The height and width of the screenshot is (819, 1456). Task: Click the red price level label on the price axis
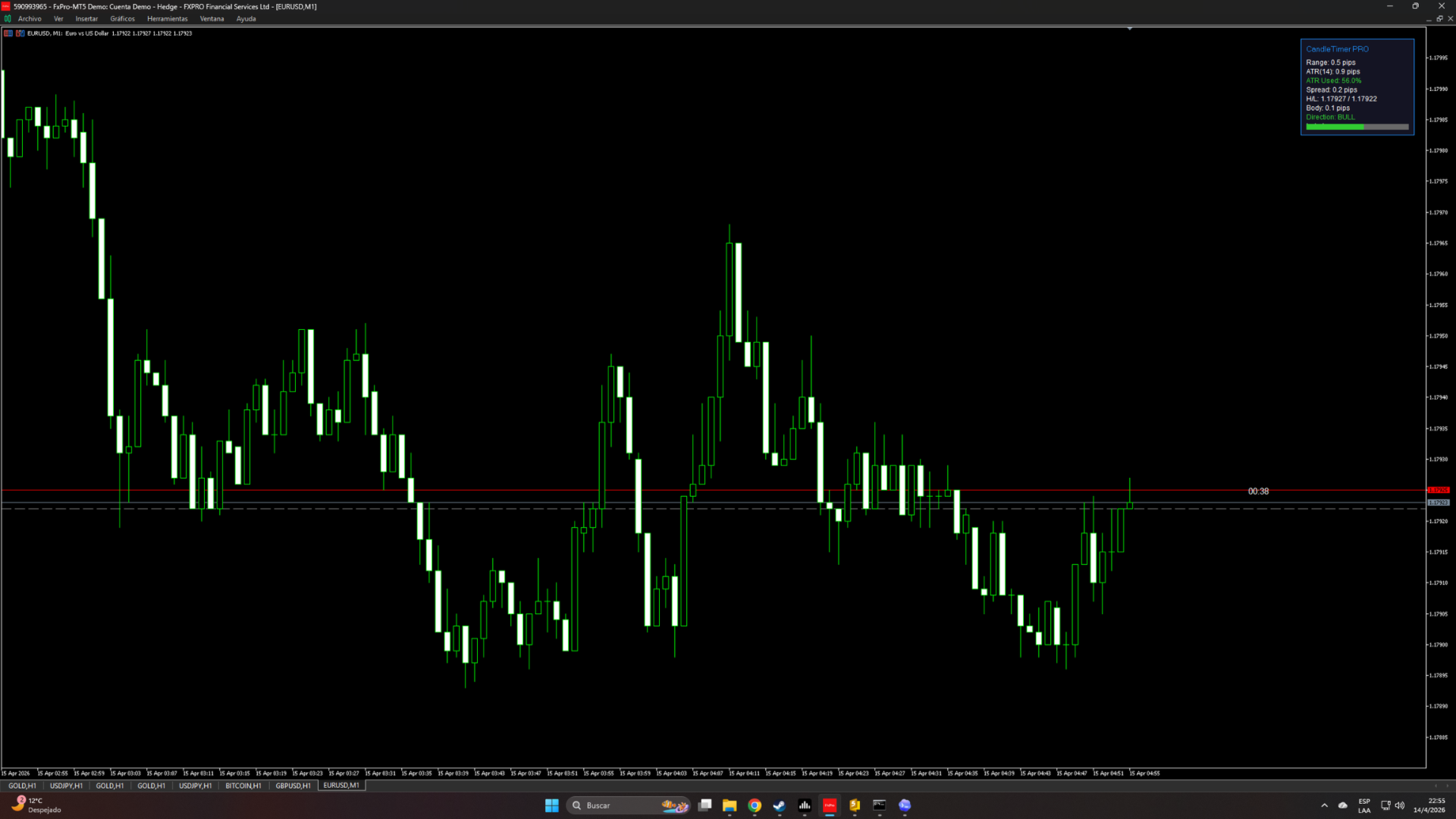[1438, 490]
